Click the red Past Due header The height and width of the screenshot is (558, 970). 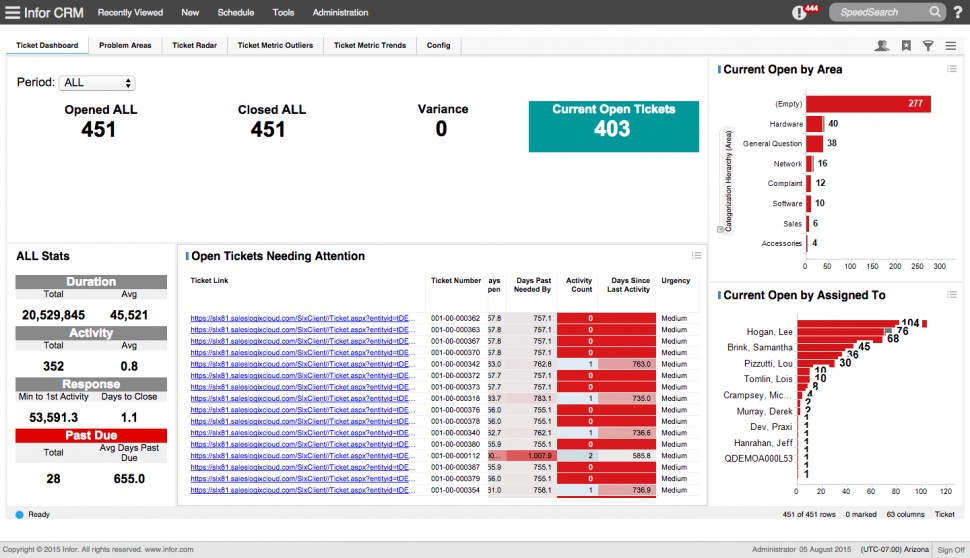click(91, 436)
